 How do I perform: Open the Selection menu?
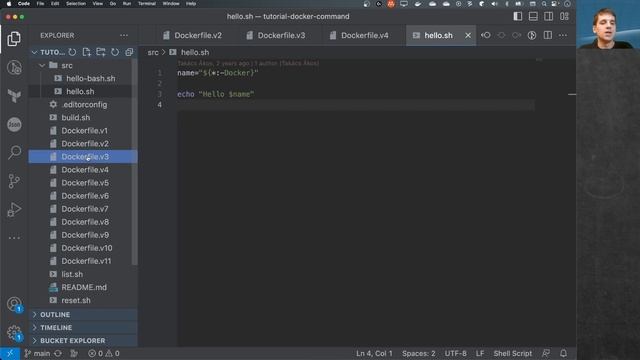(x=76, y=4)
